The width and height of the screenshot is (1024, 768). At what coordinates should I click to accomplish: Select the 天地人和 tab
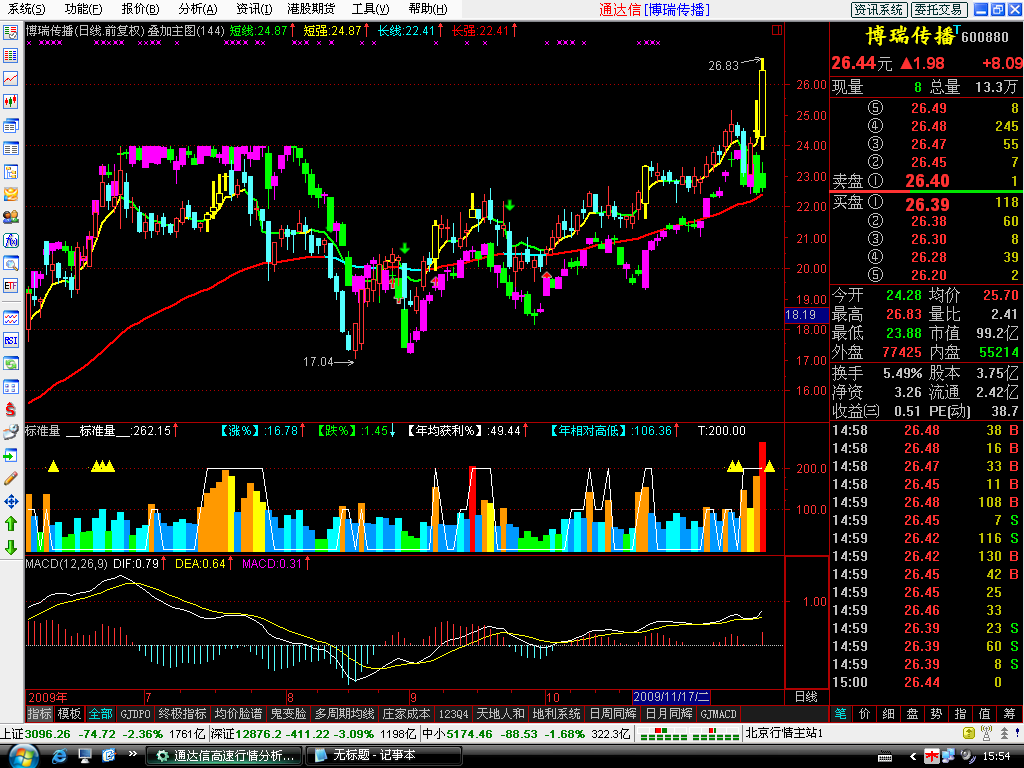[x=500, y=714]
